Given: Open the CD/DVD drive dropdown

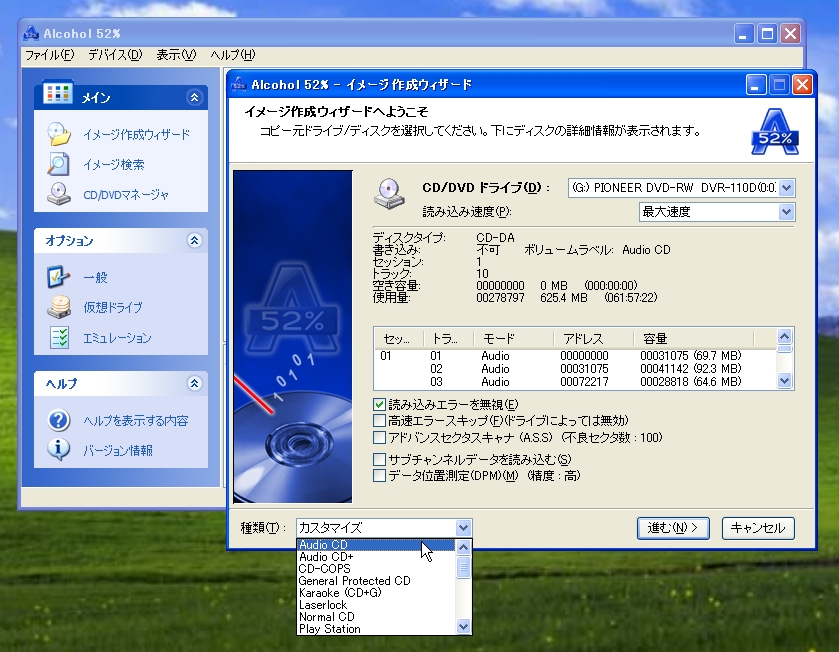Looking at the screenshot, I should (x=786, y=188).
